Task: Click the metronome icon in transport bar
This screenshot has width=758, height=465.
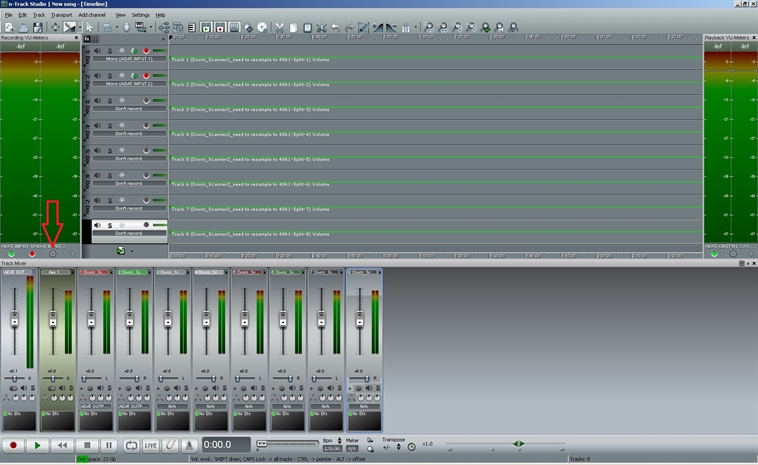Action: coord(187,445)
